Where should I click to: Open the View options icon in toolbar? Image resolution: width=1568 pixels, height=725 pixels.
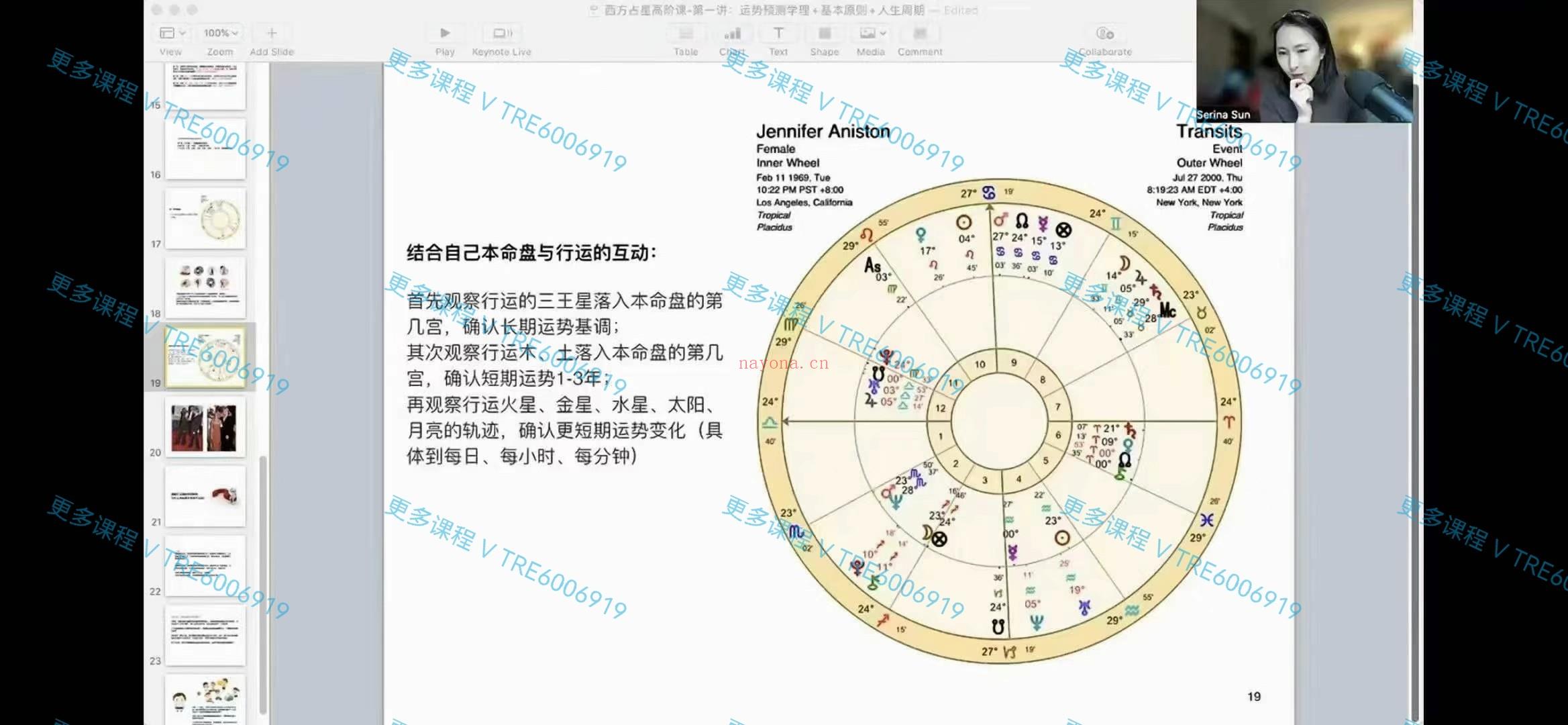tap(172, 33)
